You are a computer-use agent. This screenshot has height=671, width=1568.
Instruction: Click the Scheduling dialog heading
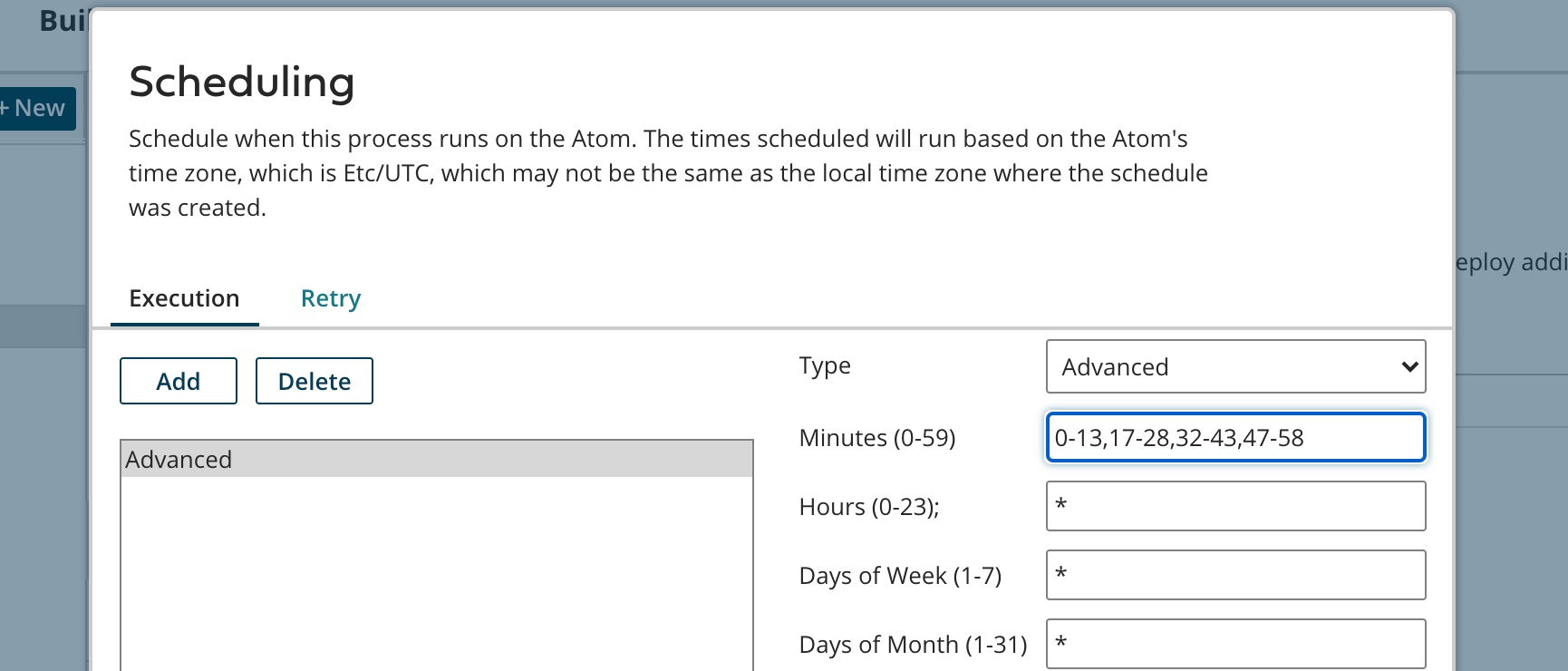click(x=242, y=82)
